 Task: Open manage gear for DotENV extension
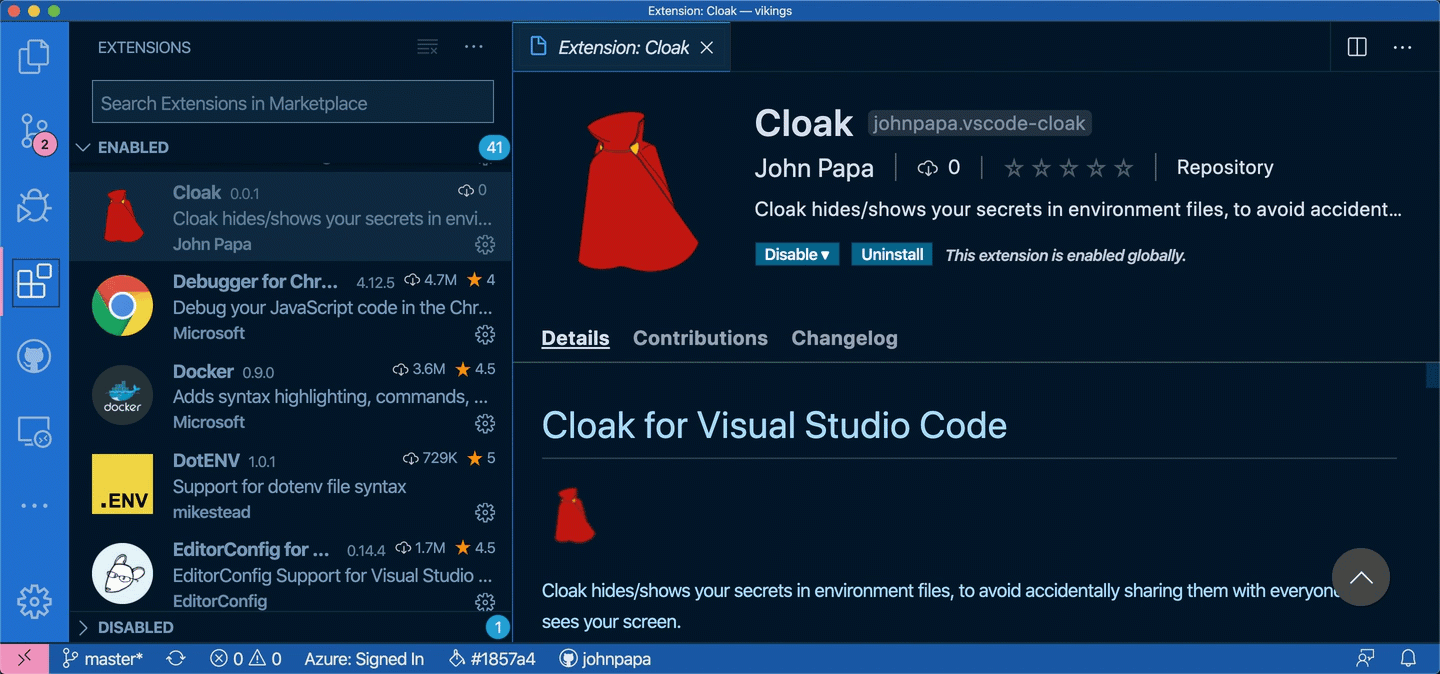coord(485,513)
